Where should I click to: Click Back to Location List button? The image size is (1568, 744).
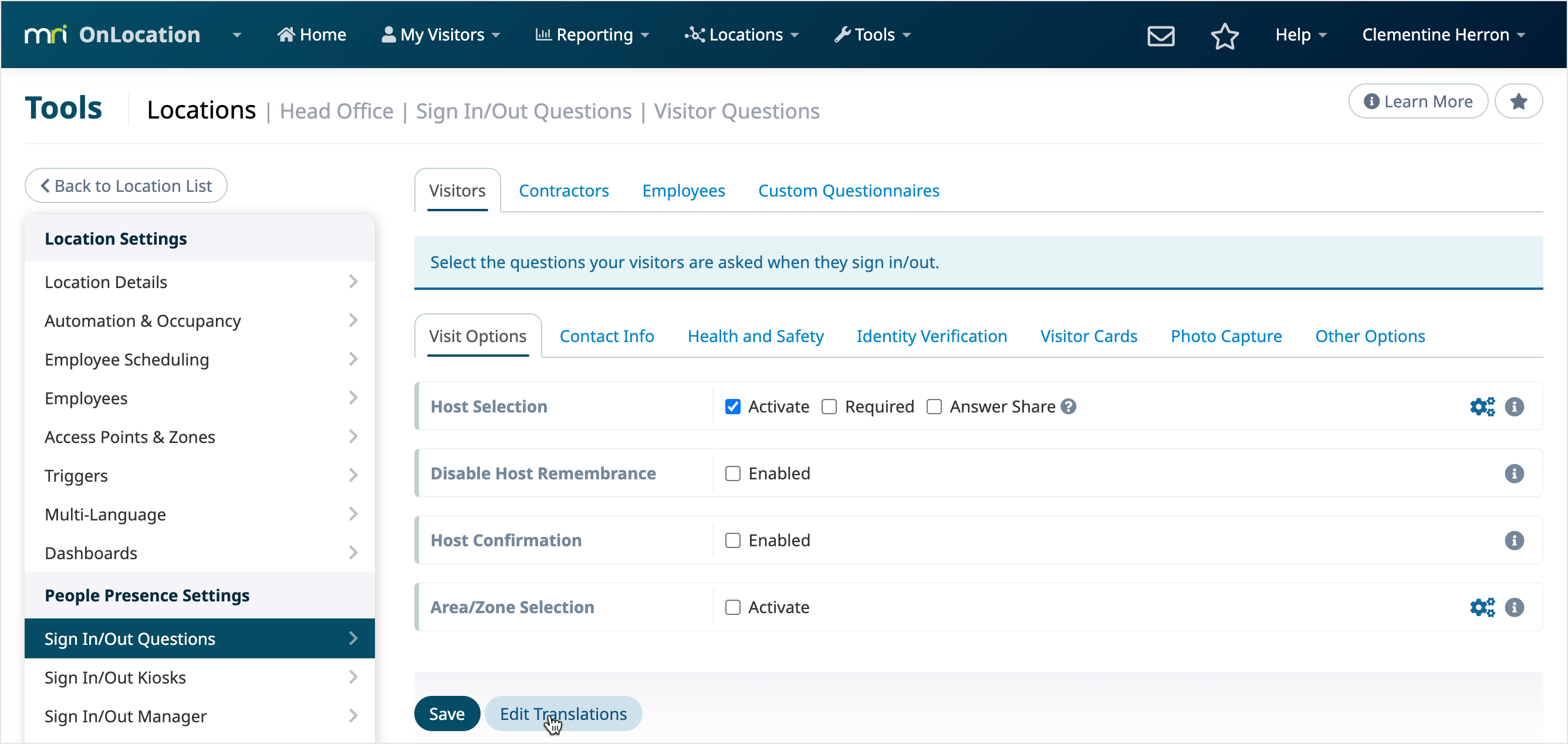[x=126, y=185]
